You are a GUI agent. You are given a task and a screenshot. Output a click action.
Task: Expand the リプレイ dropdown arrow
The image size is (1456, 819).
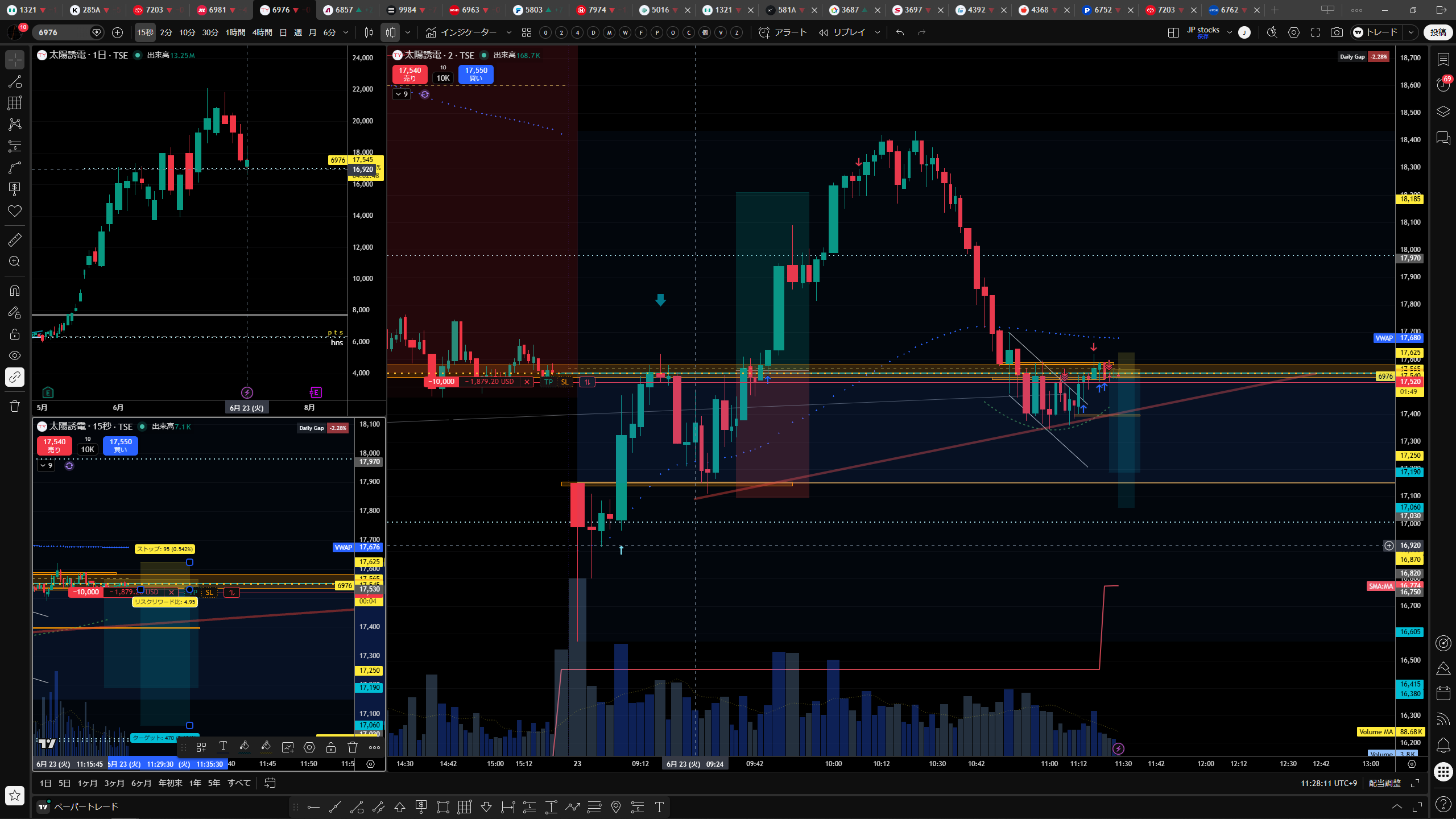tap(877, 32)
